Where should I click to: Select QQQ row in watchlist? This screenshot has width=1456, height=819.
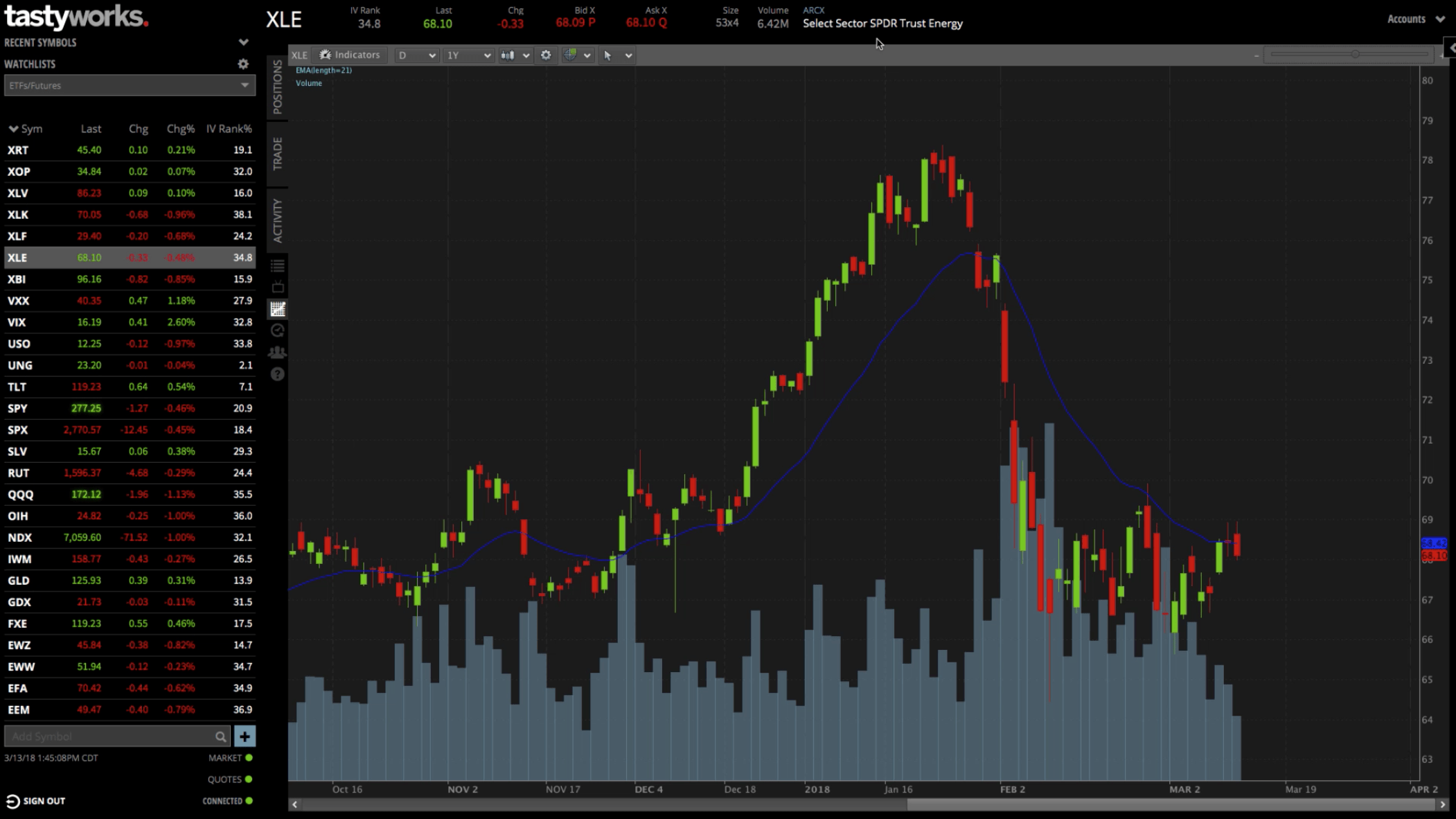click(x=130, y=494)
